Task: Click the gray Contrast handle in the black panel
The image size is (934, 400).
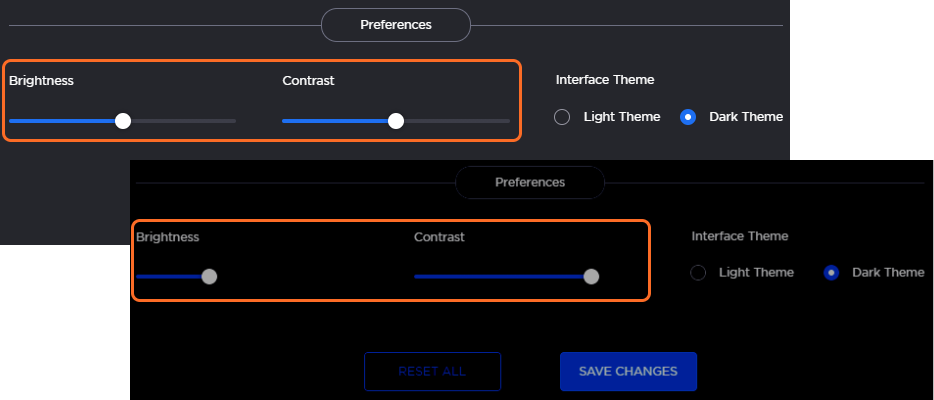Action: tap(591, 277)
